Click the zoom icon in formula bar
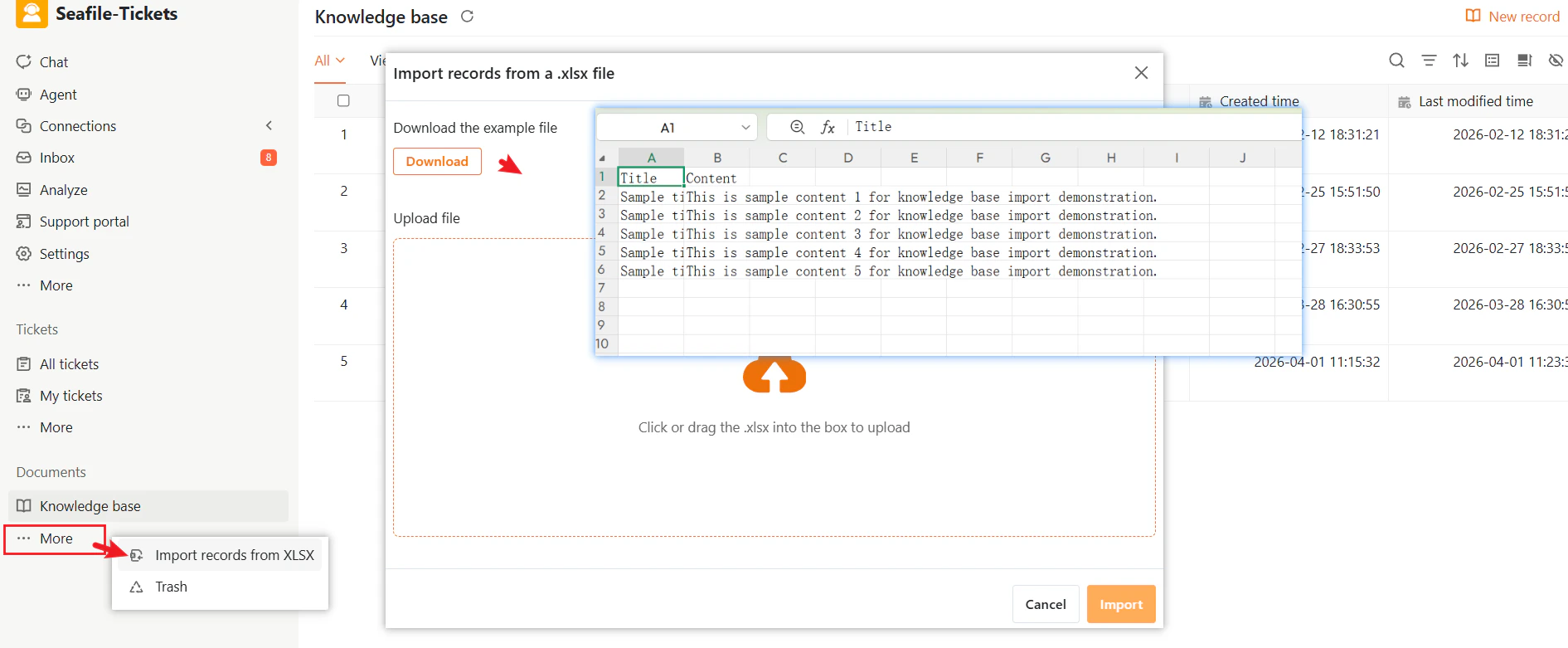1568x648 pixels. (797, 127)
